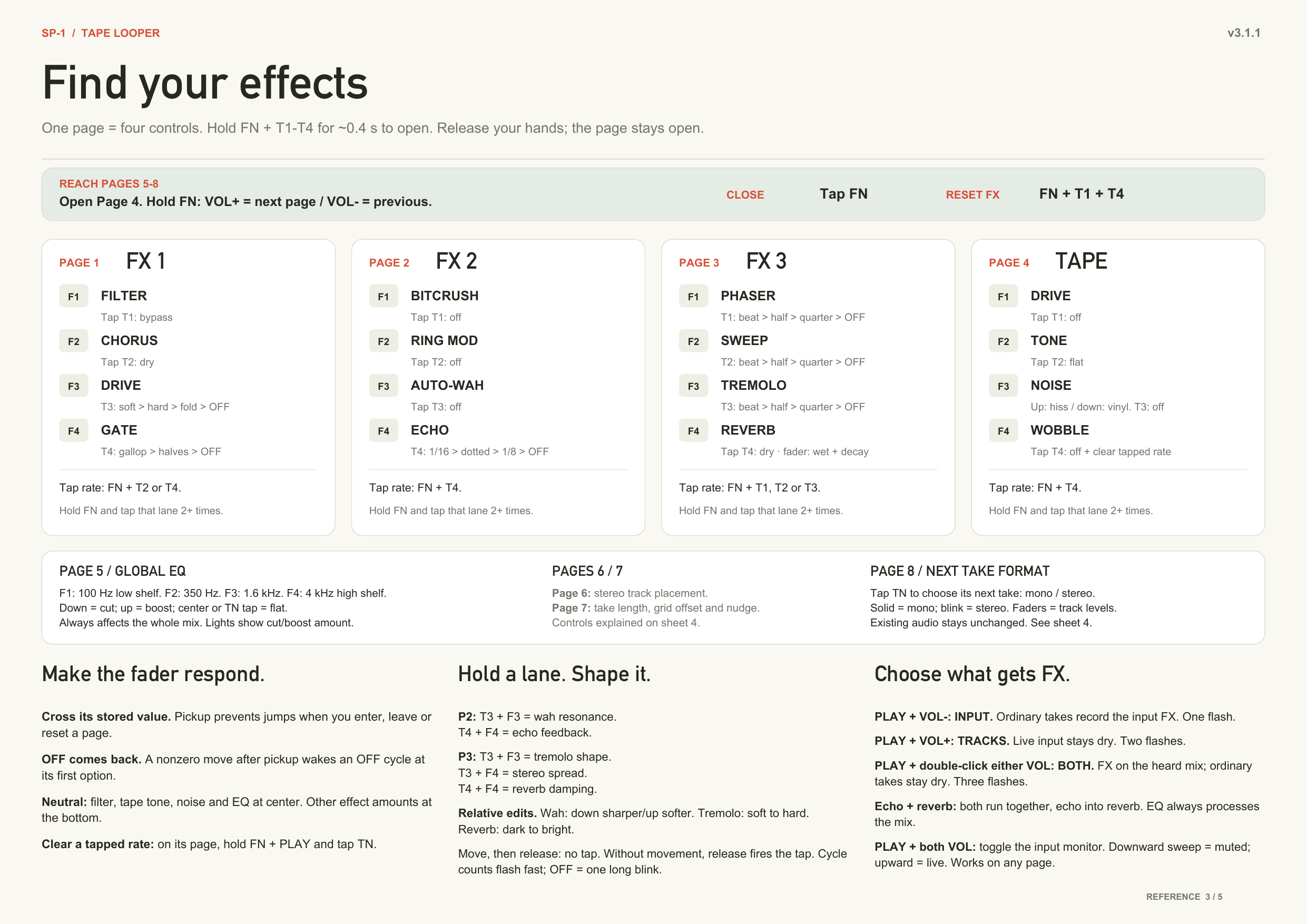Click the 'FX 3' card heading
The width and height of the screenshot is (1307, 924).
pos(766,261)
